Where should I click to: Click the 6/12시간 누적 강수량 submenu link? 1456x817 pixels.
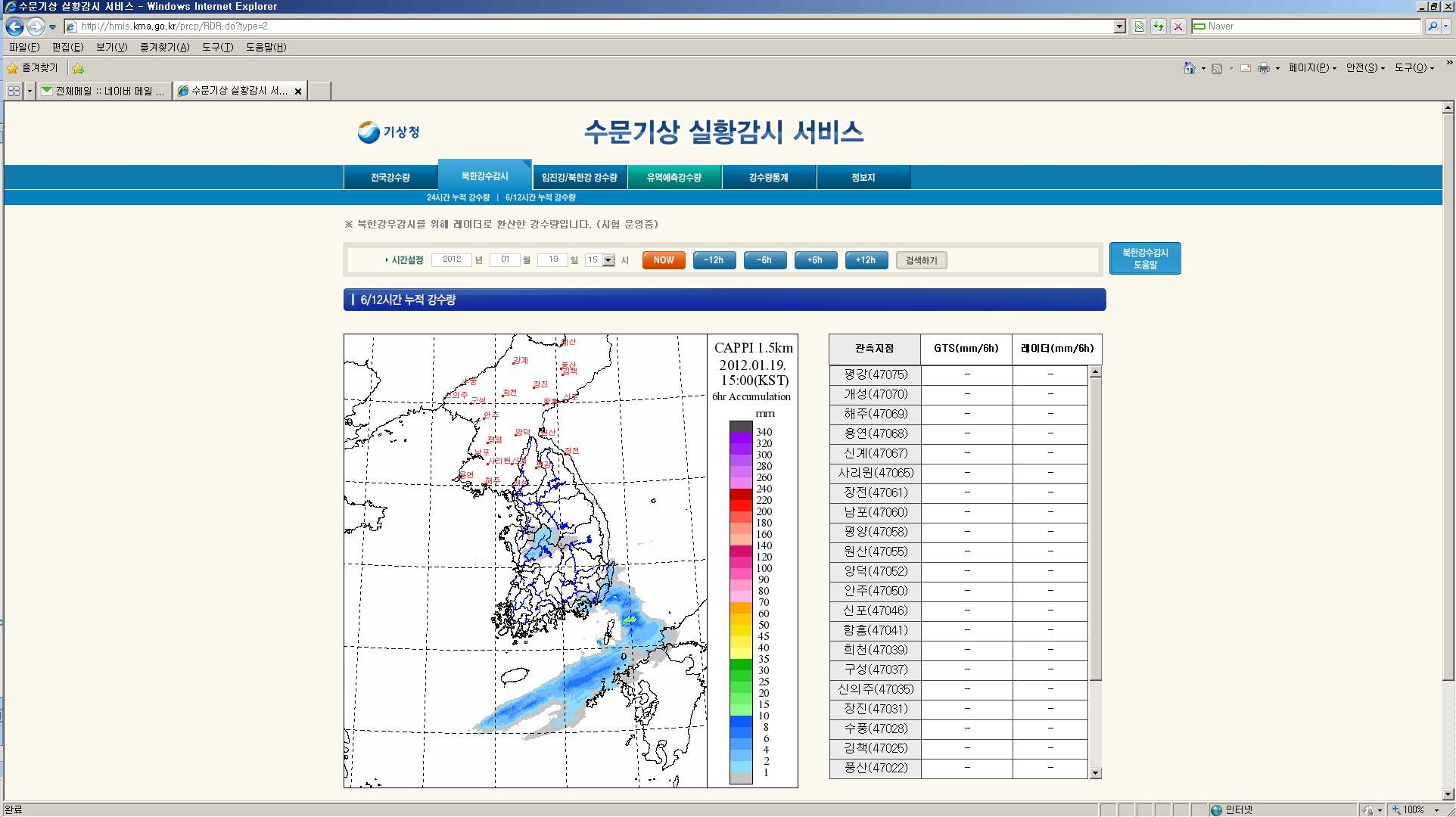540,197
